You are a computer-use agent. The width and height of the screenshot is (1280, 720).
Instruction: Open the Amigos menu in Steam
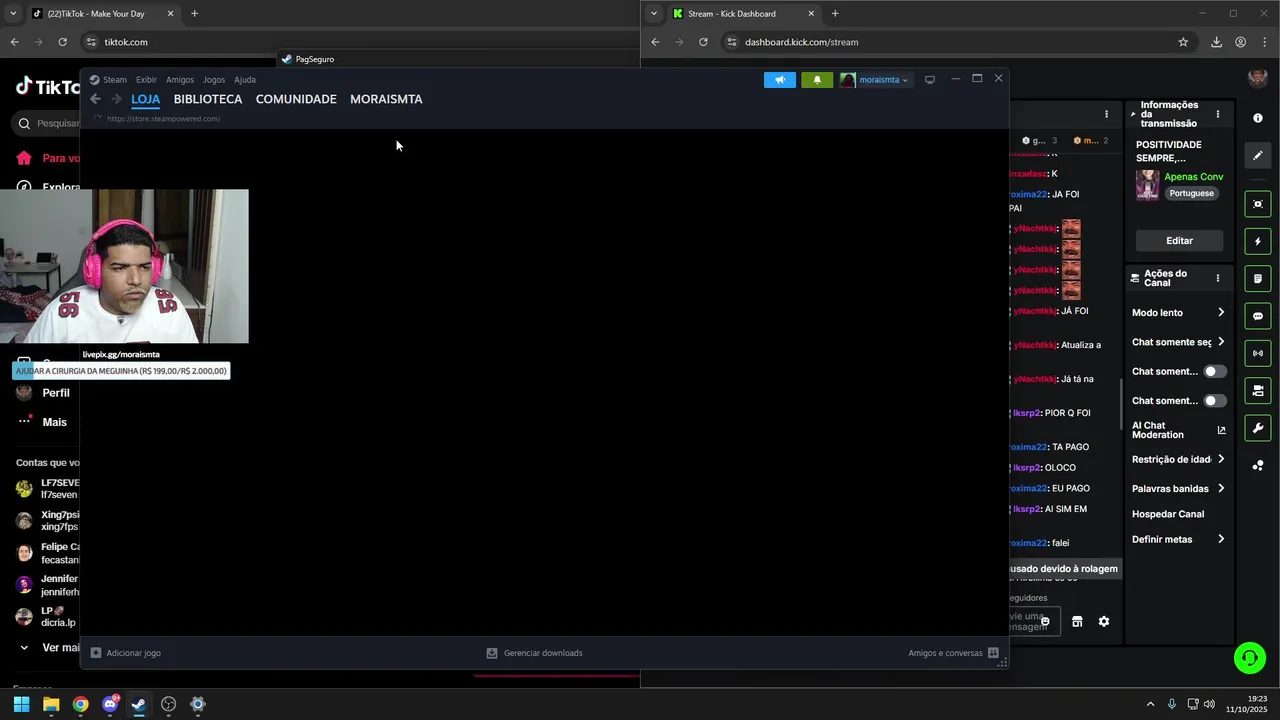click(180, 80)
